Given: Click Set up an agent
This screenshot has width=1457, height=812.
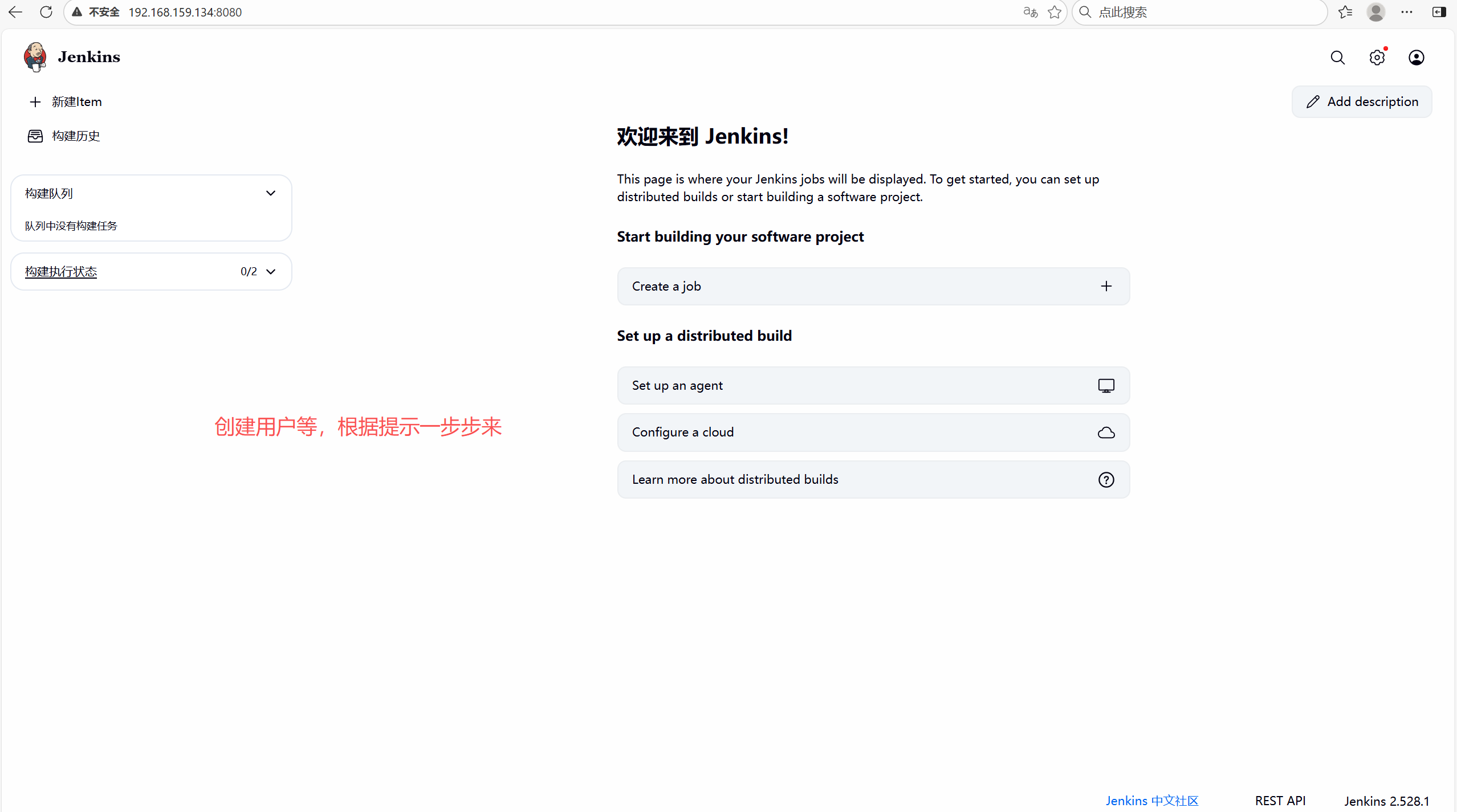Looking at the screenshot, I should (873, 386).
